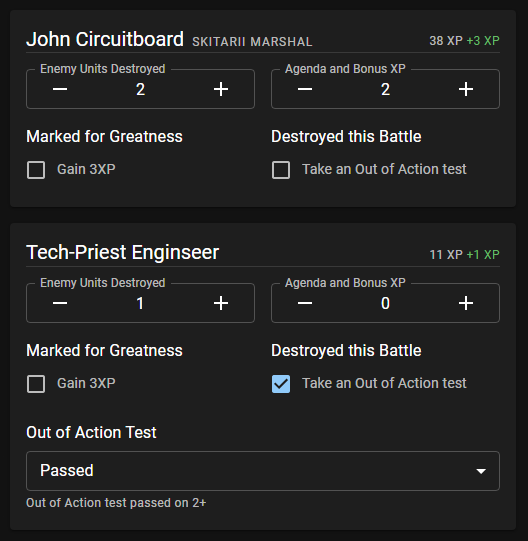The height and width of the screenshot is (541, 528).
Task: Increase John Circuitboard's Agenda and Bonus XP
Action: (466, 89)
